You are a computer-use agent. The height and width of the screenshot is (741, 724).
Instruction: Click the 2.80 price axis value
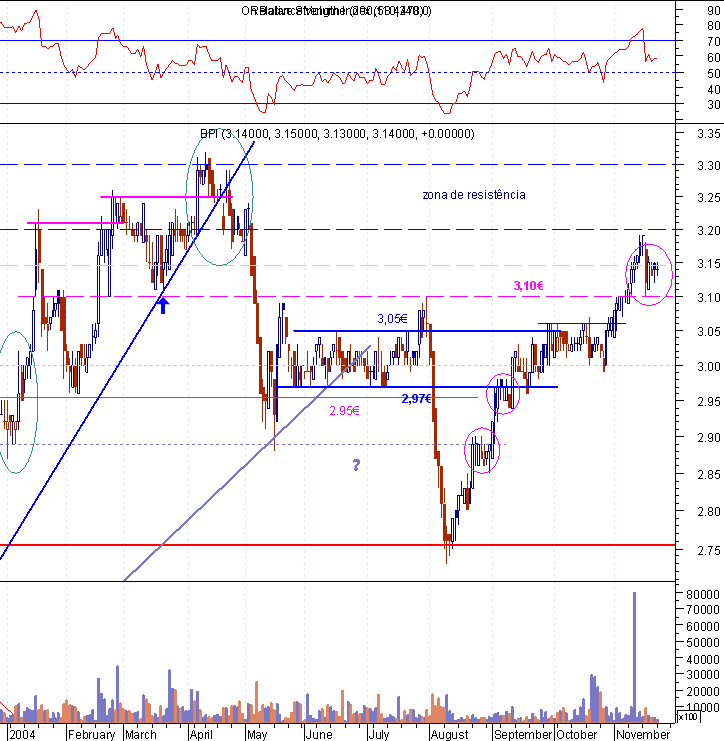(x=709, y=512)
